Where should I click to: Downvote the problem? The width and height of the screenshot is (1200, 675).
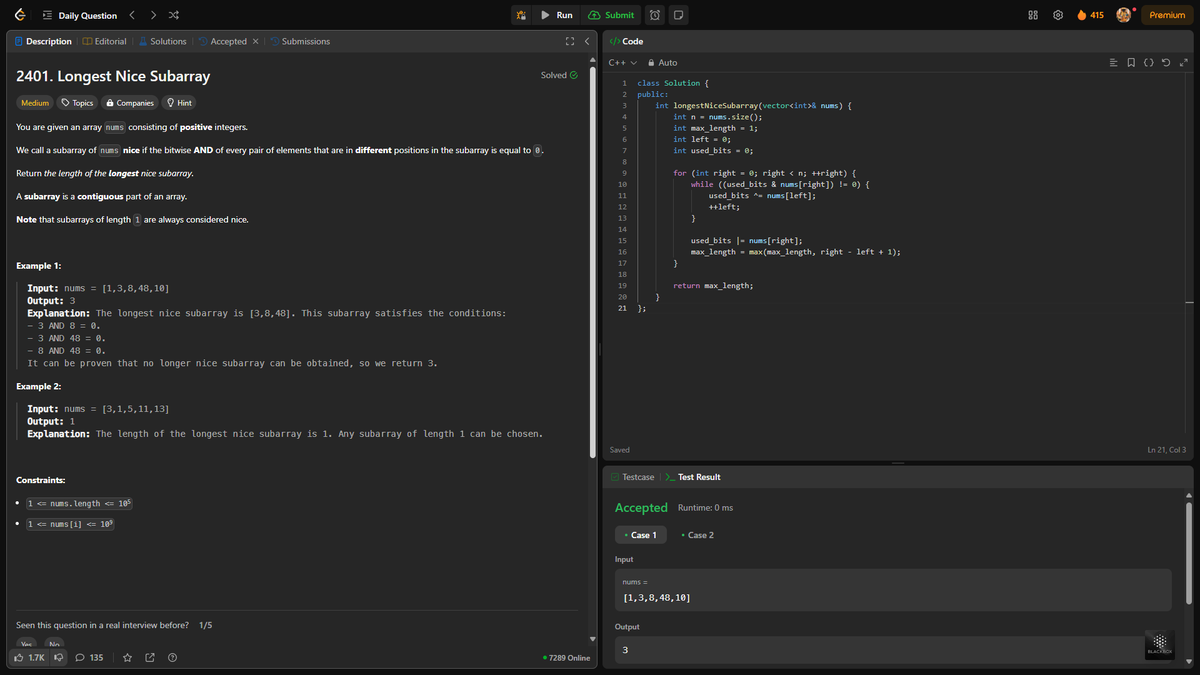click(x=58, y=657)
